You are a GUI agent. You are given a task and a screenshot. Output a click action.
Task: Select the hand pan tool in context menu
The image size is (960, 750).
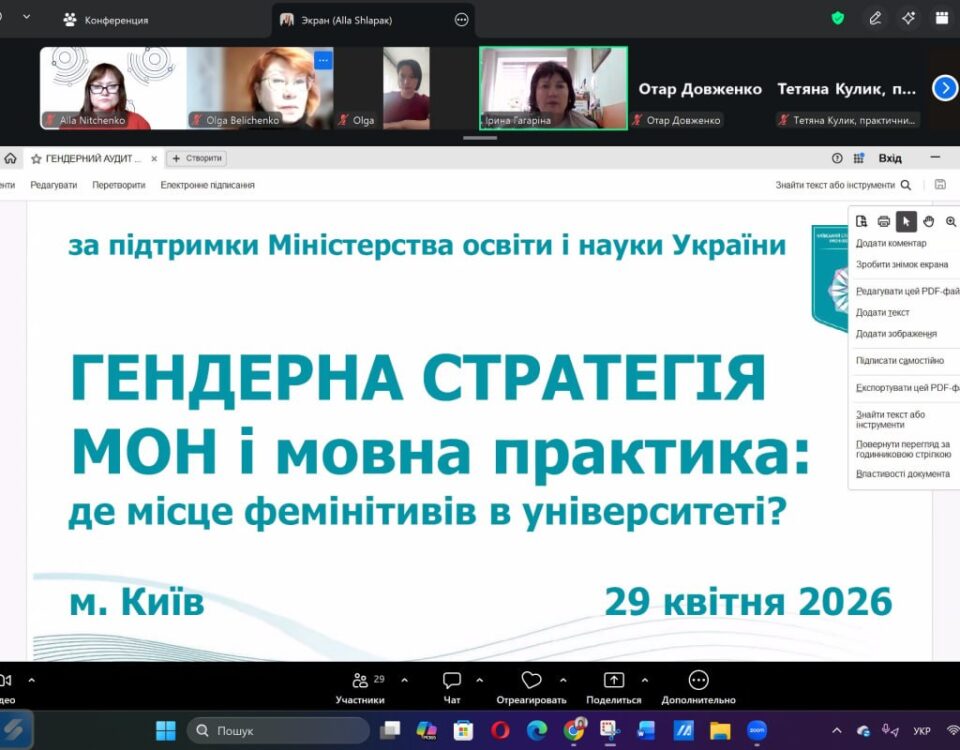click(x=928, y=221)
